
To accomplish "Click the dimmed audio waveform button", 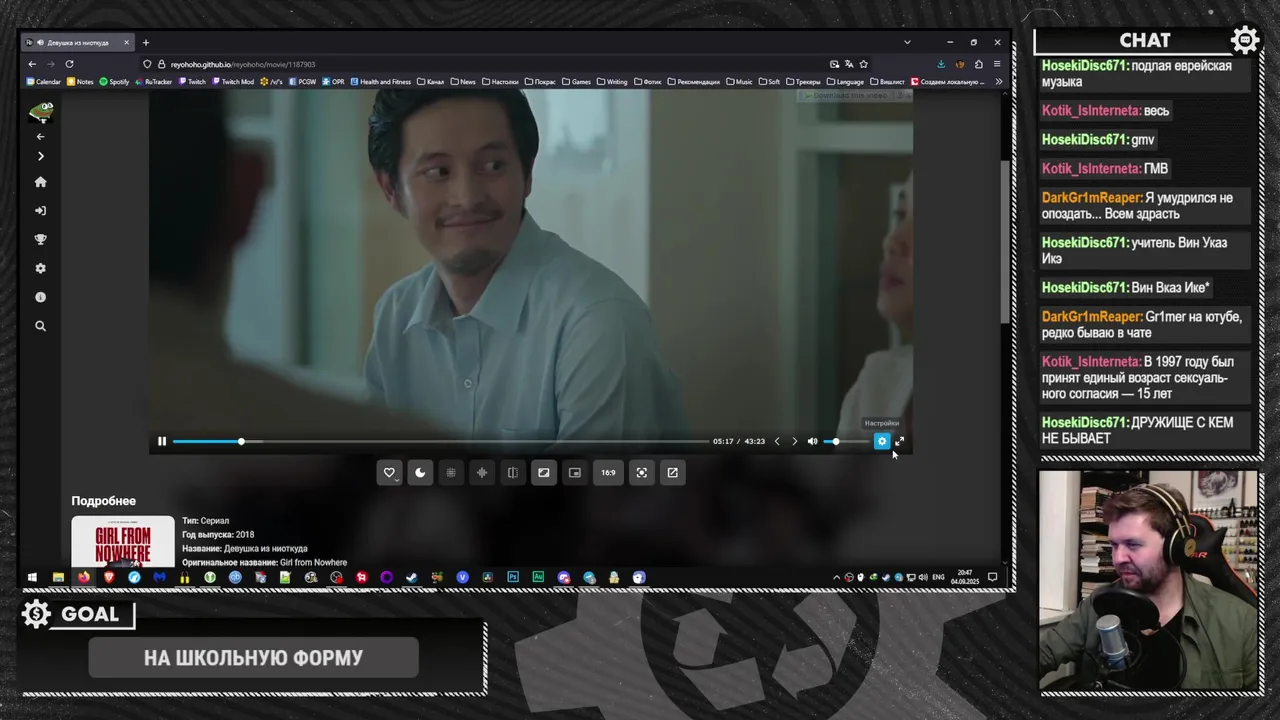I will (x=482, y=473).
